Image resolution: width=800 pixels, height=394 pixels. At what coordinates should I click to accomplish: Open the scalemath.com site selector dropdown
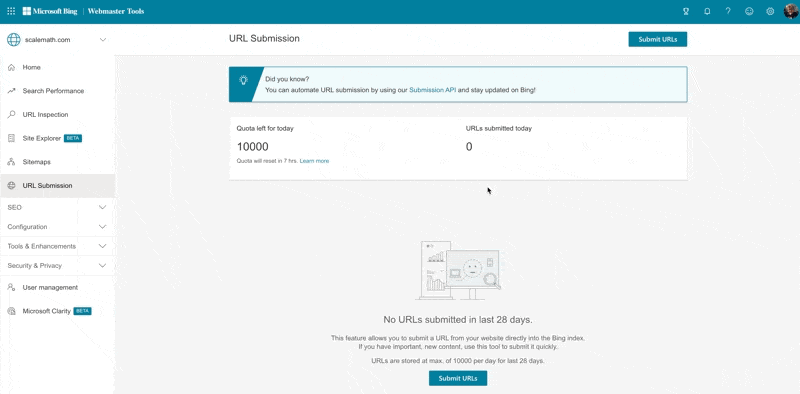pyautogui.click(x=57, y=40)
